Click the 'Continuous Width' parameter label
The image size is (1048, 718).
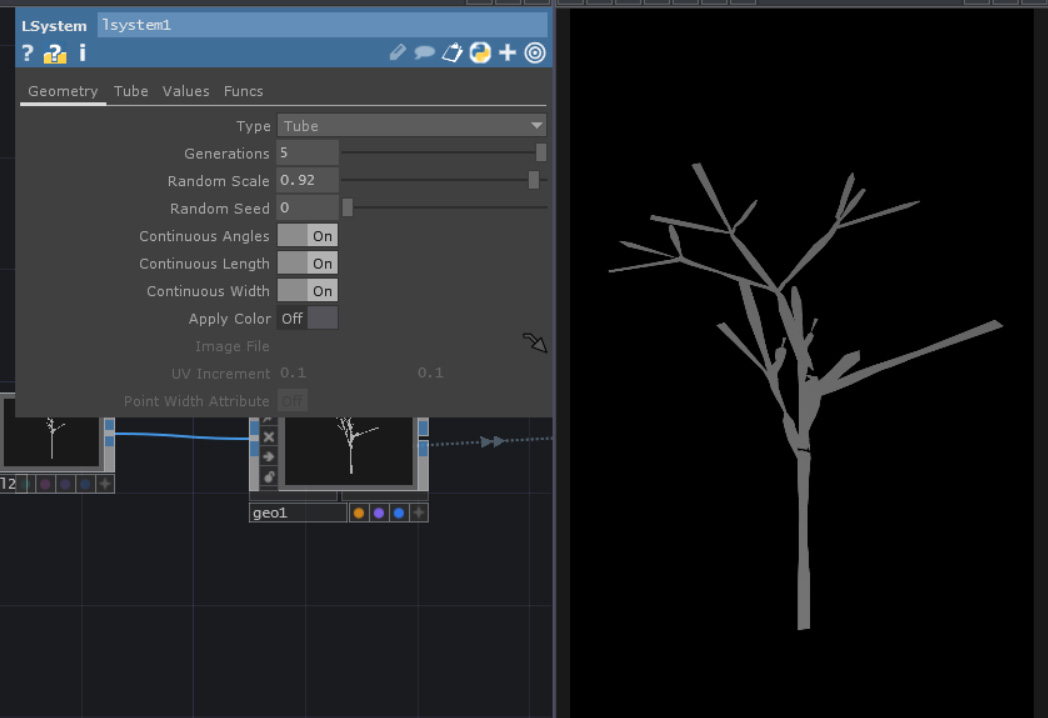click(208, 291)
